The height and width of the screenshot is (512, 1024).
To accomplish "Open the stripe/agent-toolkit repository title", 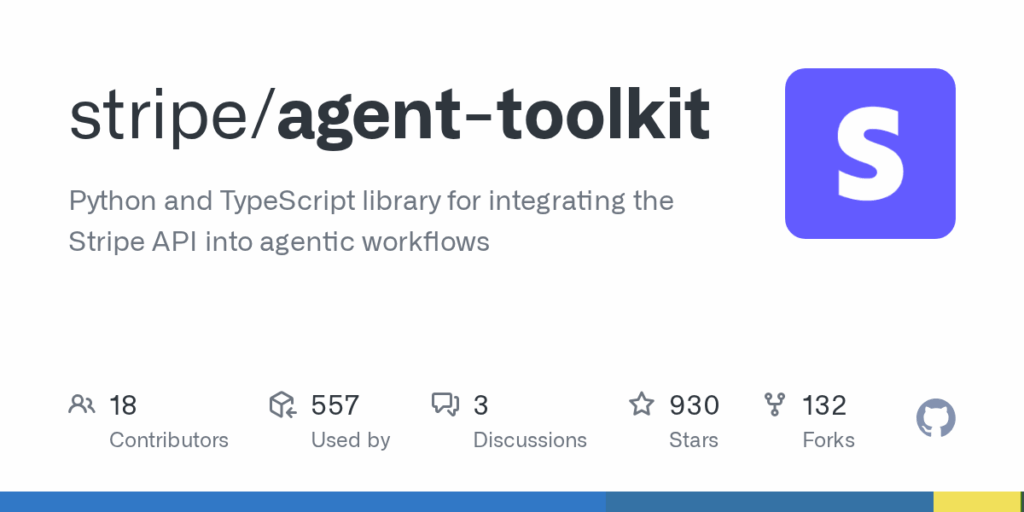I will 389,116.
